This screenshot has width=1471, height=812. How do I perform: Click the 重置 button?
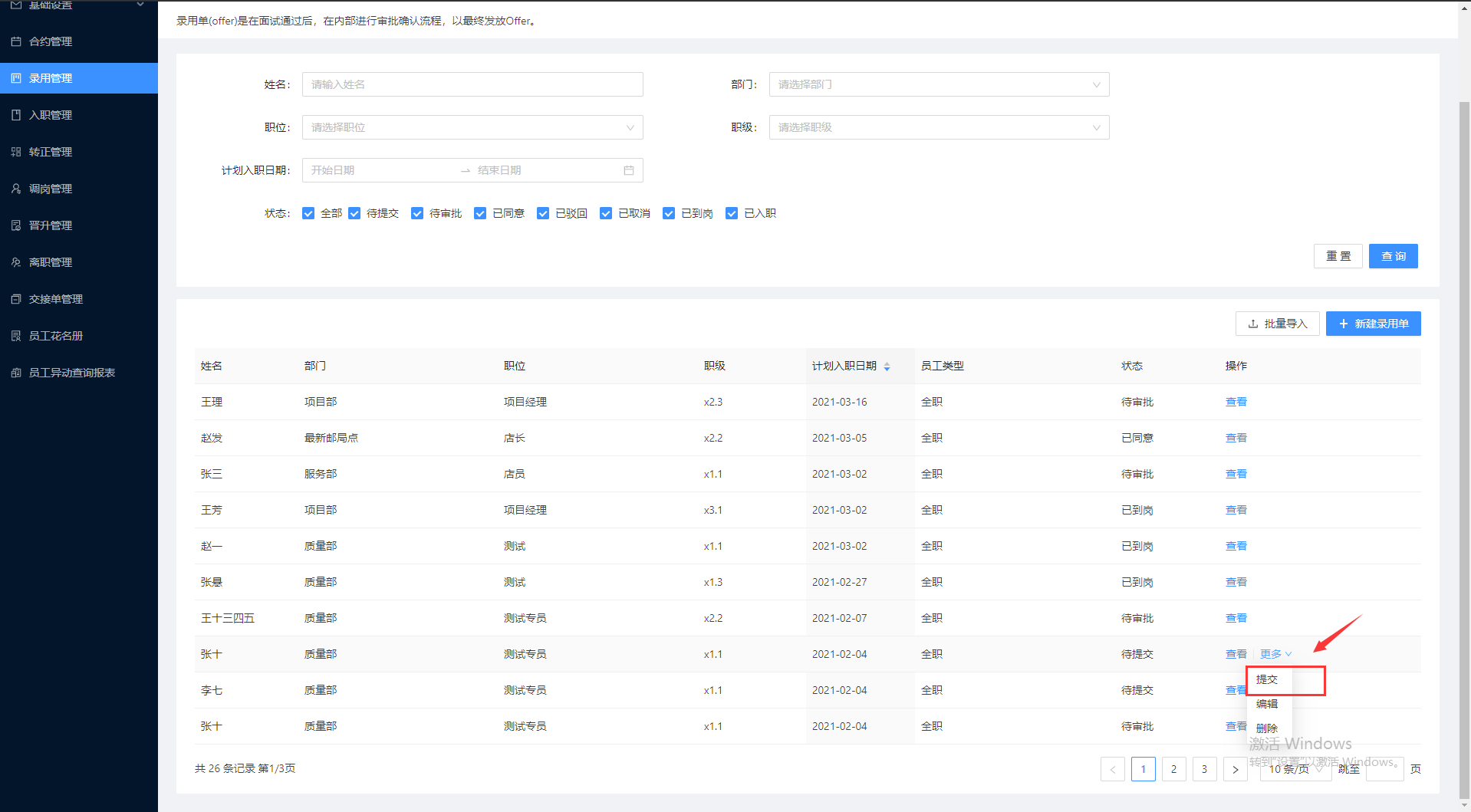(1338, 256)
